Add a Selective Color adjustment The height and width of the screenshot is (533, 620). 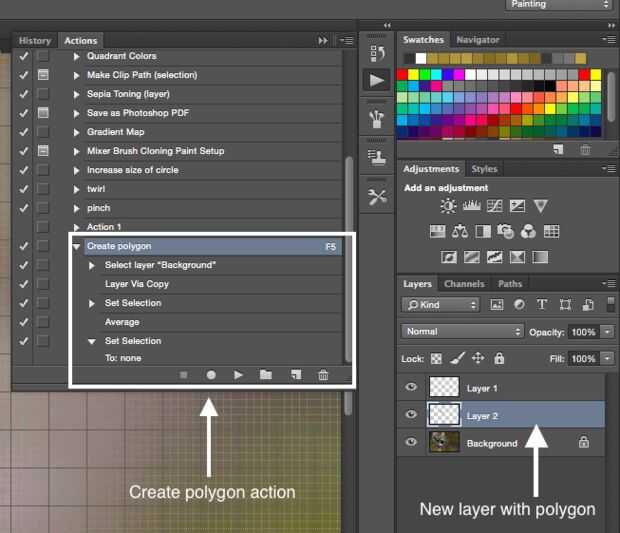(517, 257)
